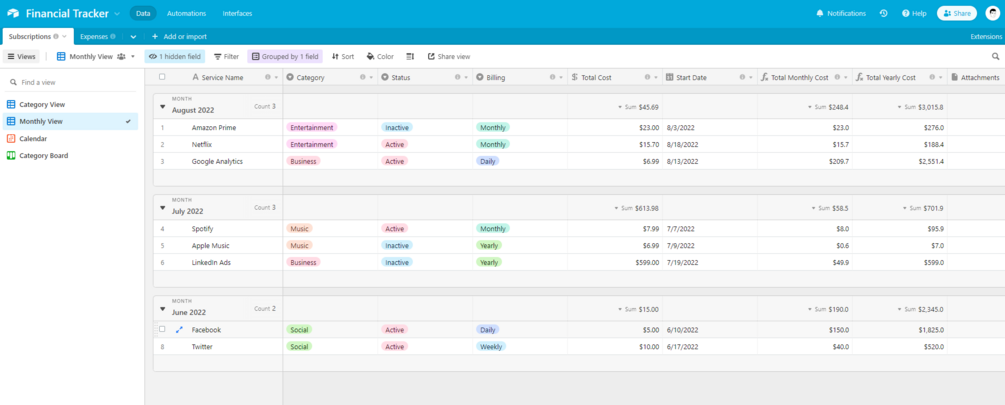Open the Category column dropdown
Viewport: 1005px width, 405px height.
pyautogui.click(x=371, y=78)
